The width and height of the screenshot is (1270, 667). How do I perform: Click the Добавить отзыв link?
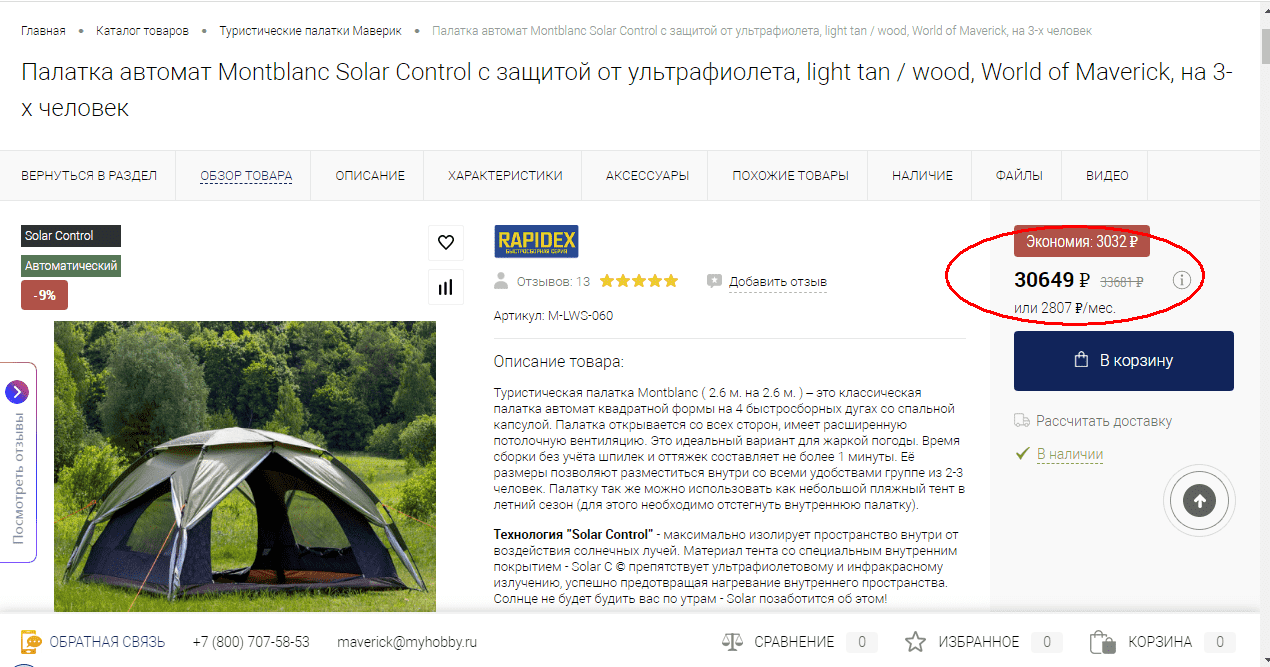(x=777, y=282)
